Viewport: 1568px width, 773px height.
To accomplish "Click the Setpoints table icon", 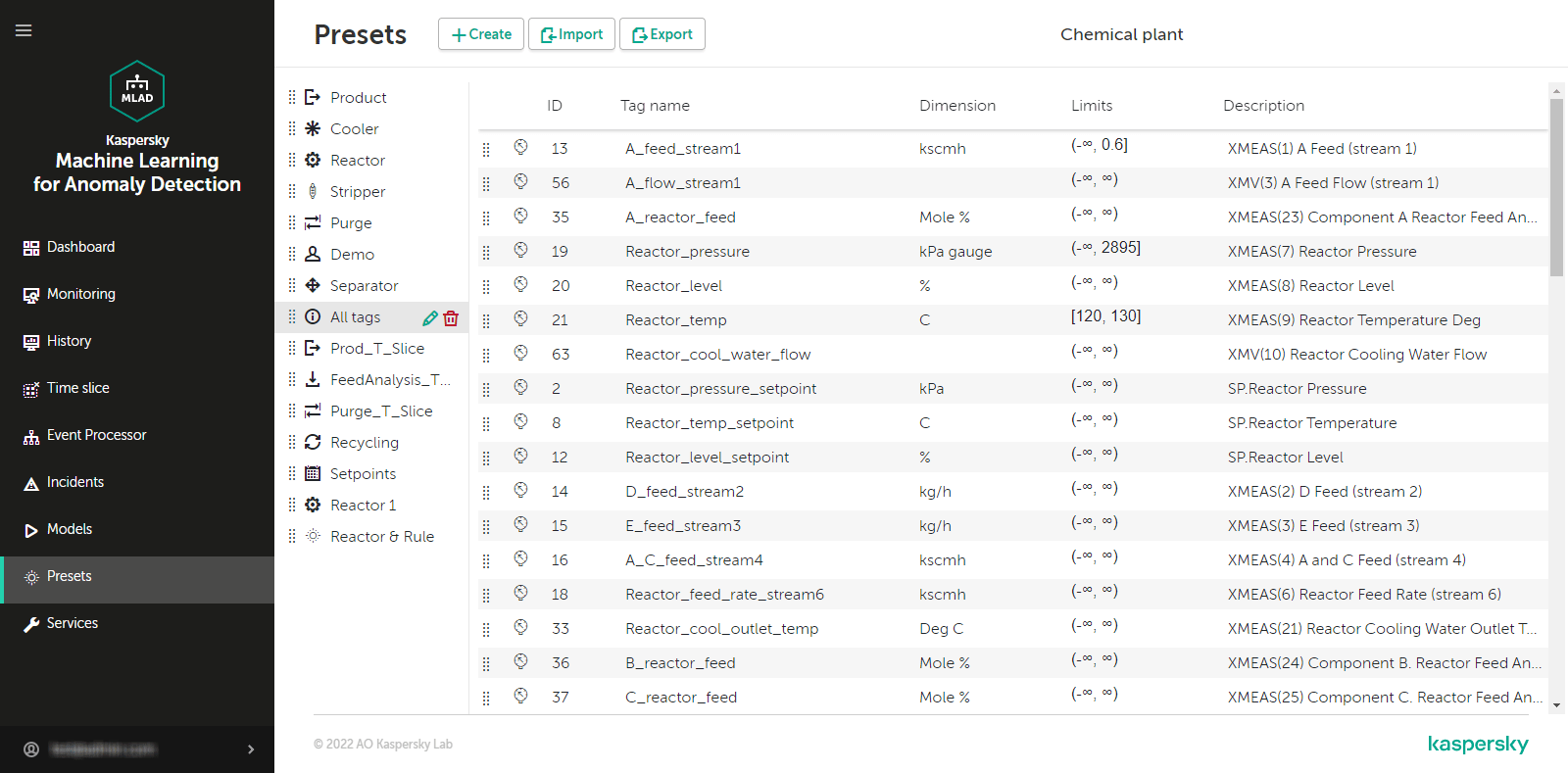I will tap(313, 473).
